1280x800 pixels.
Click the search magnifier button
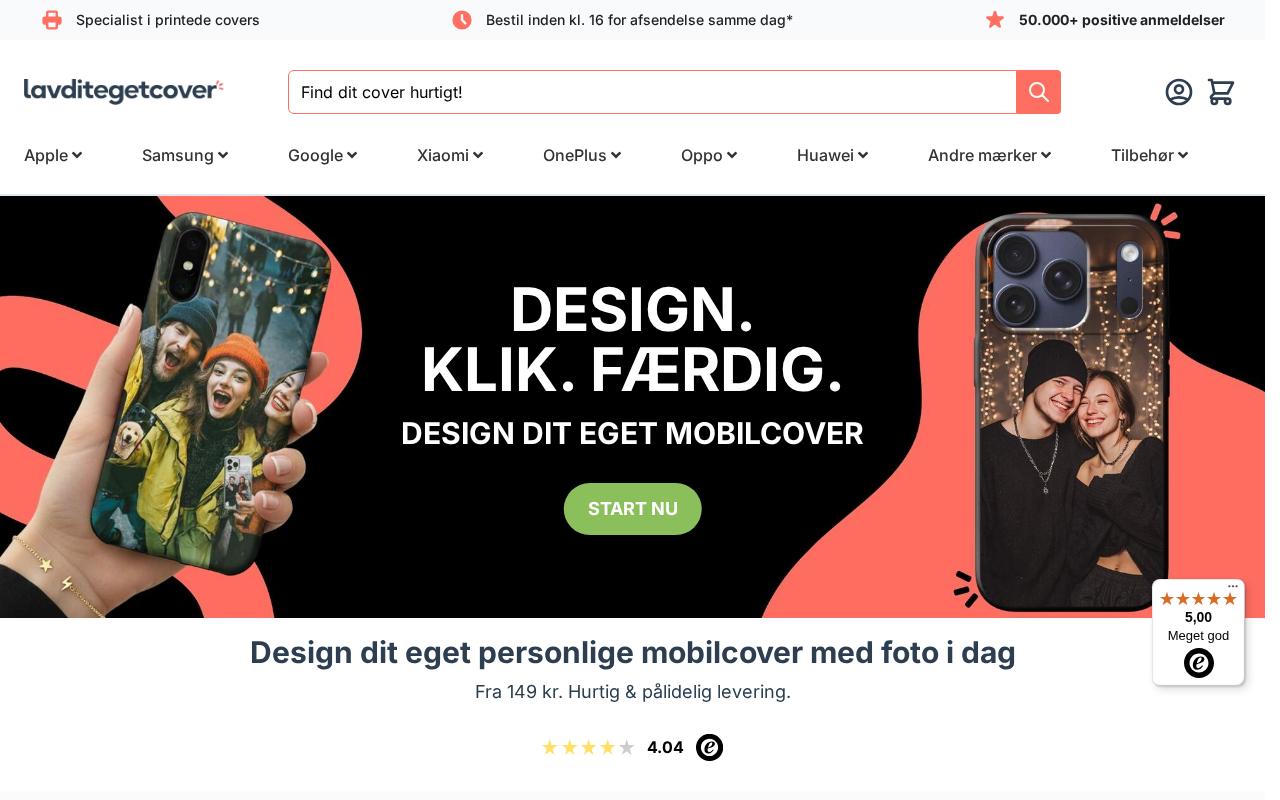pyautogui.click(x=1038, y=92)
